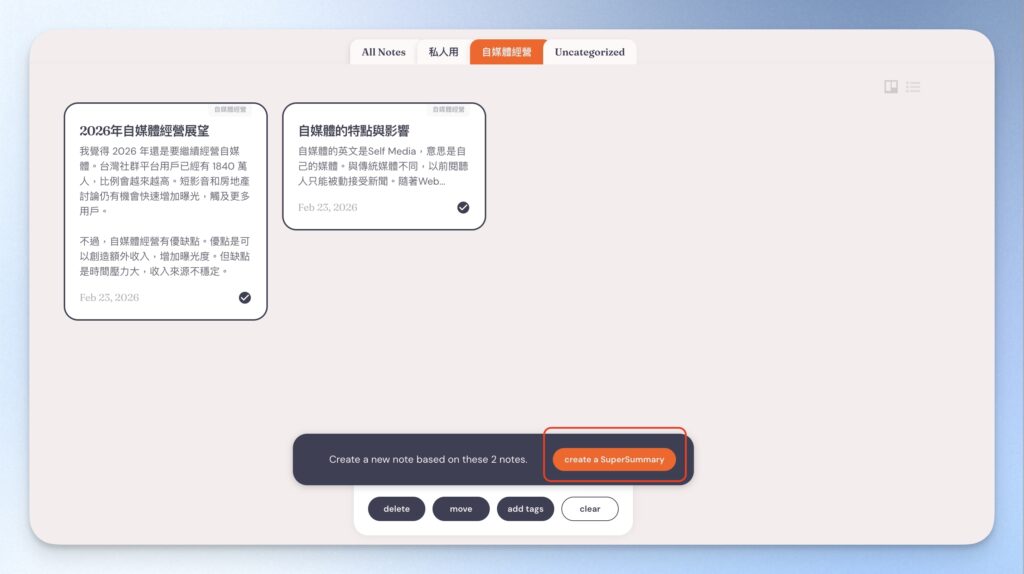Click create a SuperSummary button
1024x574 pixels.
(x=614, y=459)
